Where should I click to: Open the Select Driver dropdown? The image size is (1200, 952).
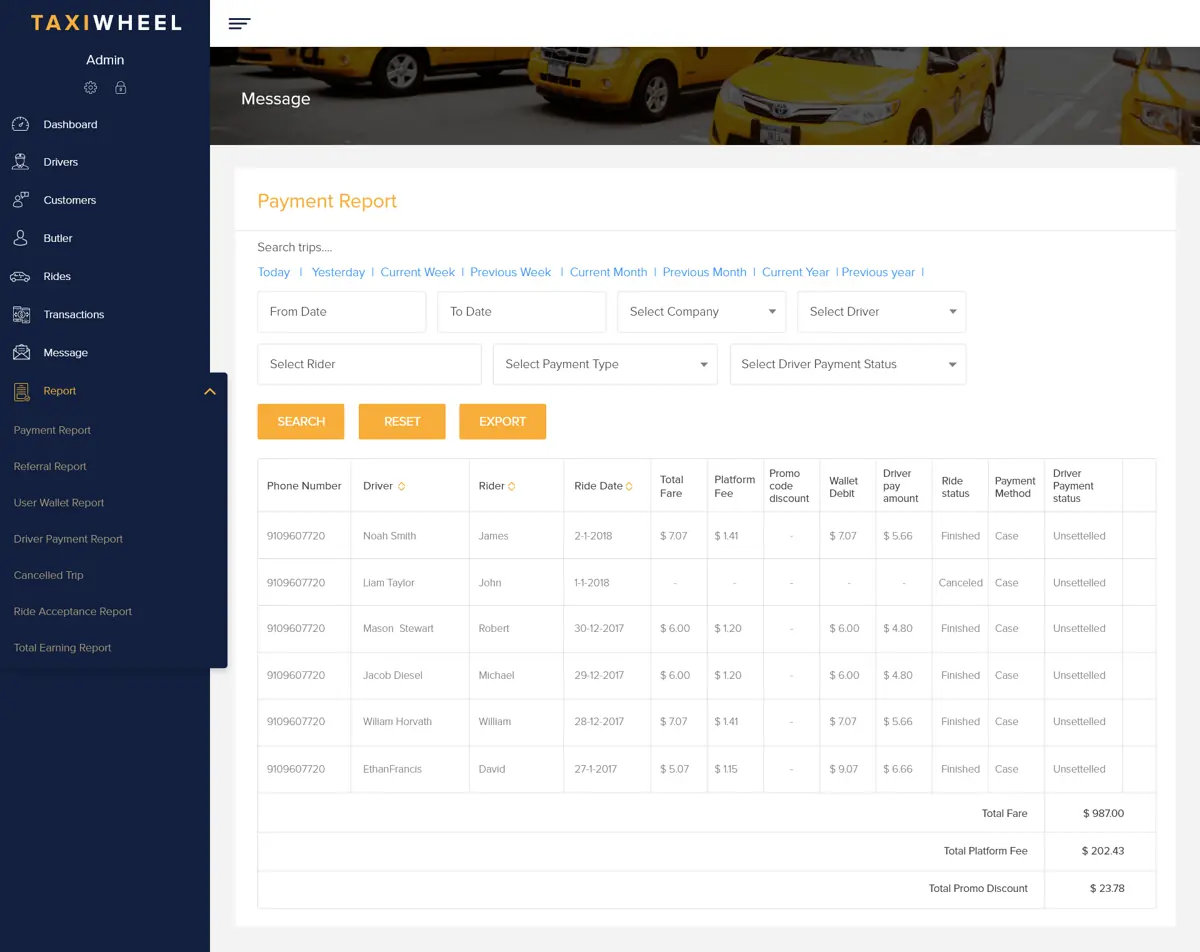882,312
